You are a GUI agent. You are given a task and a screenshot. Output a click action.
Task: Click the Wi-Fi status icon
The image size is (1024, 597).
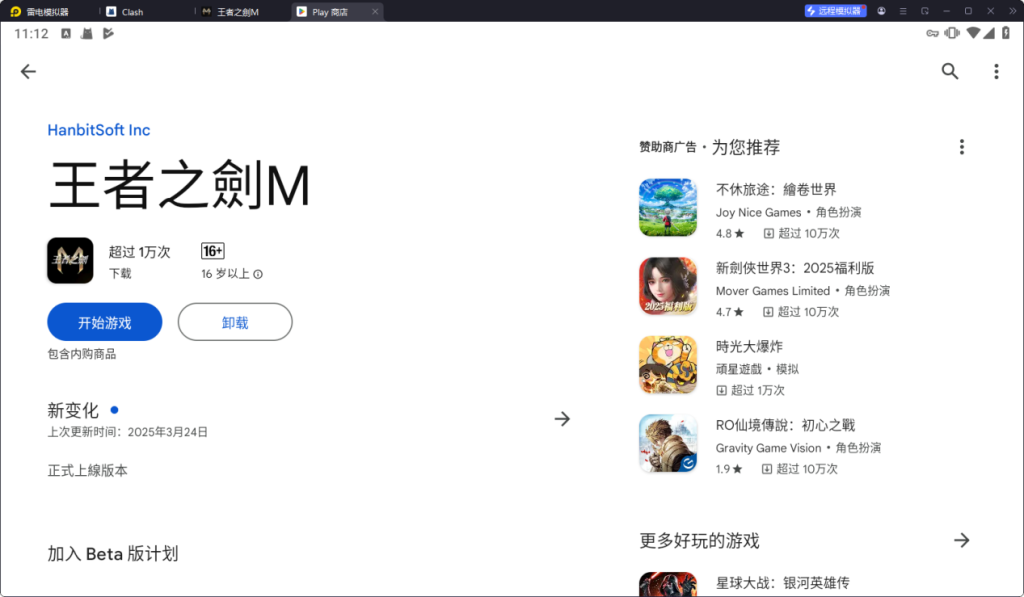coord(973,33)
